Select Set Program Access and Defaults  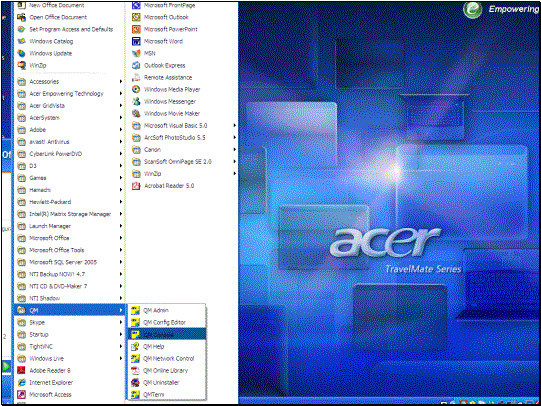click(69, 29)
